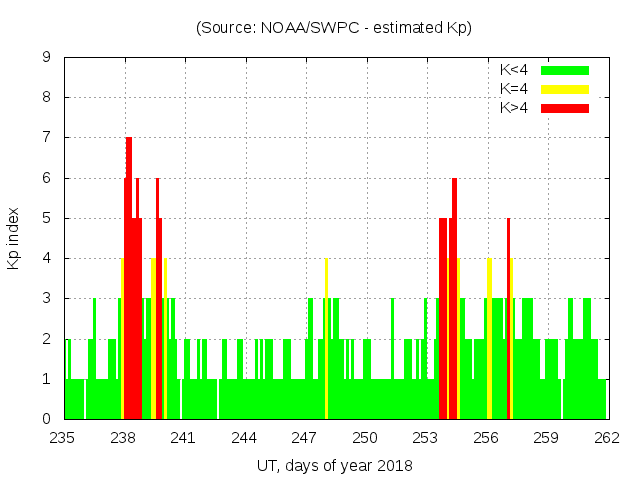The image size is (640, 480).
Task: Click the isolated yellow bar near day 248
Action: [326, 340]
